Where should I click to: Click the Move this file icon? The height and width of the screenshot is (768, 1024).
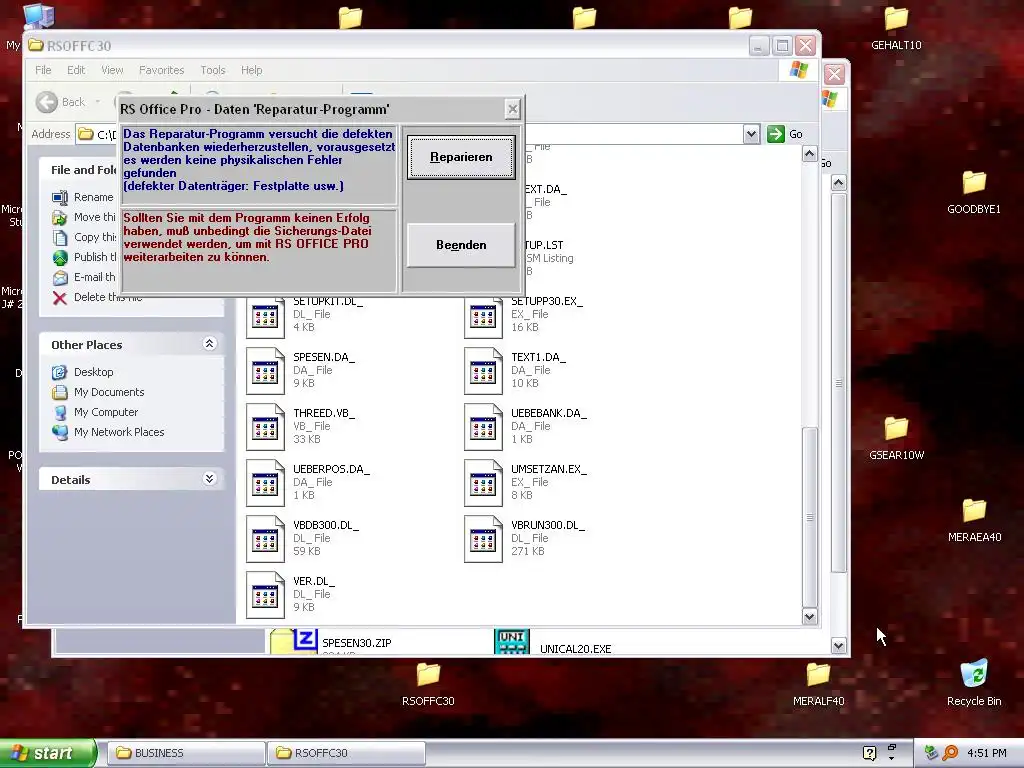(60, 217)
